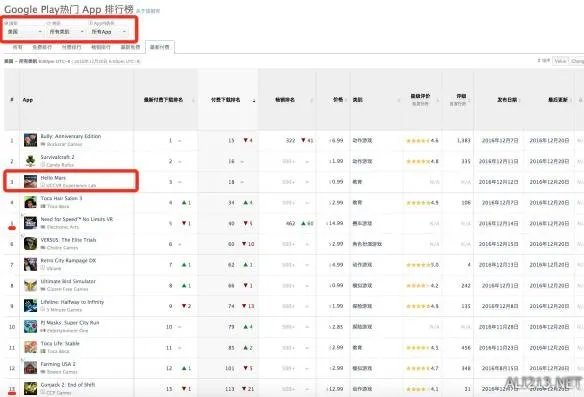Open the Toca Hair Salon 3 link
The width and height of the screenshot is (584, 397).
61,198
